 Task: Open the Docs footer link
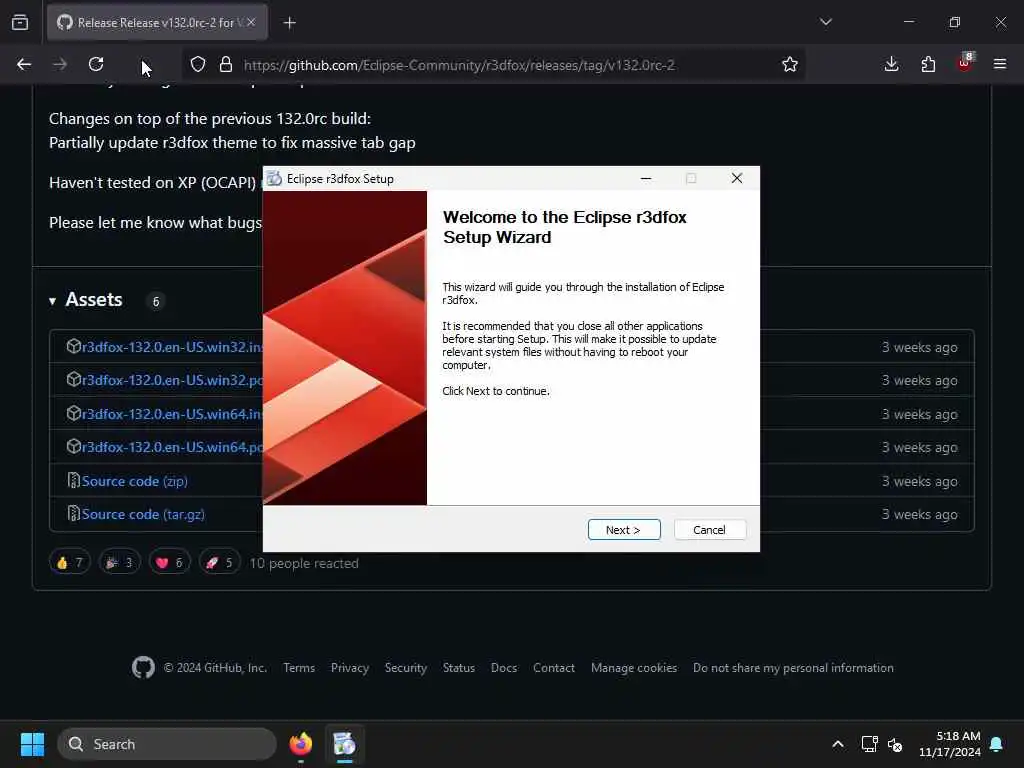(504, 668)
